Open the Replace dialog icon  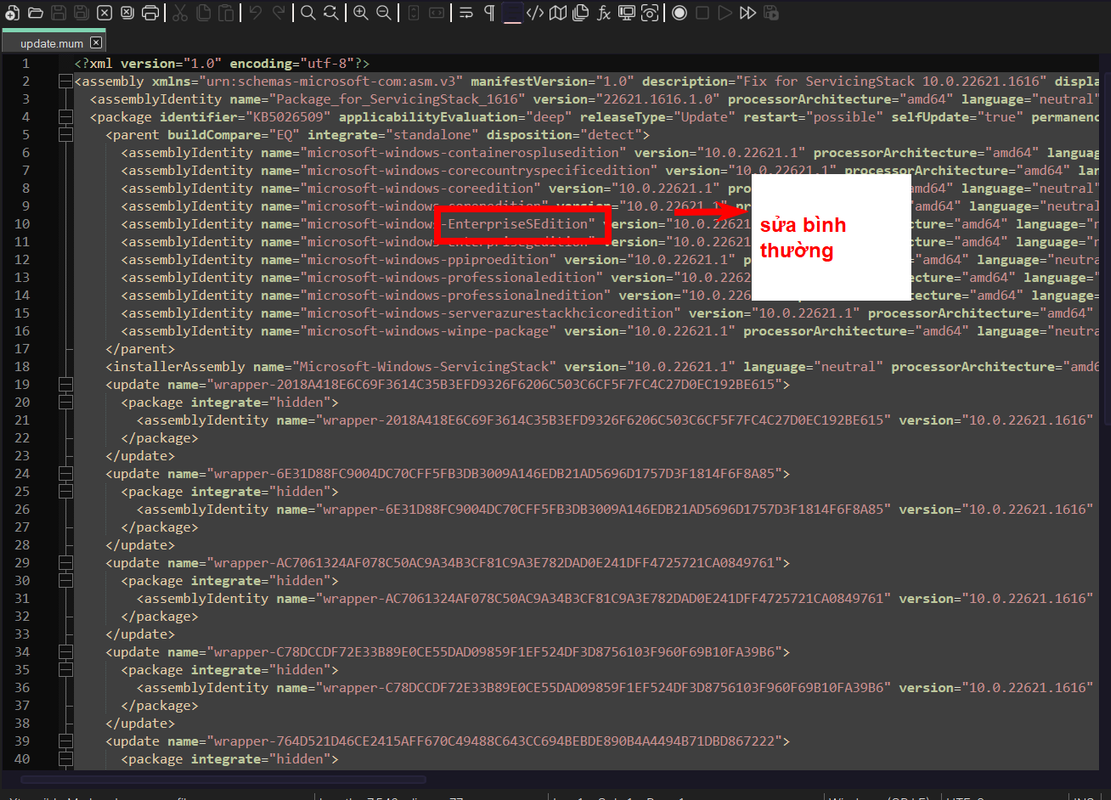331,13
